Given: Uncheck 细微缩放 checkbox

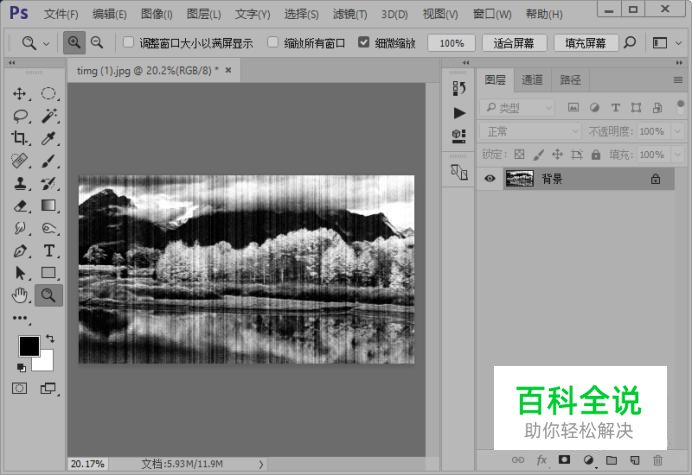Looking at the screenshot, I should point(364,42).
